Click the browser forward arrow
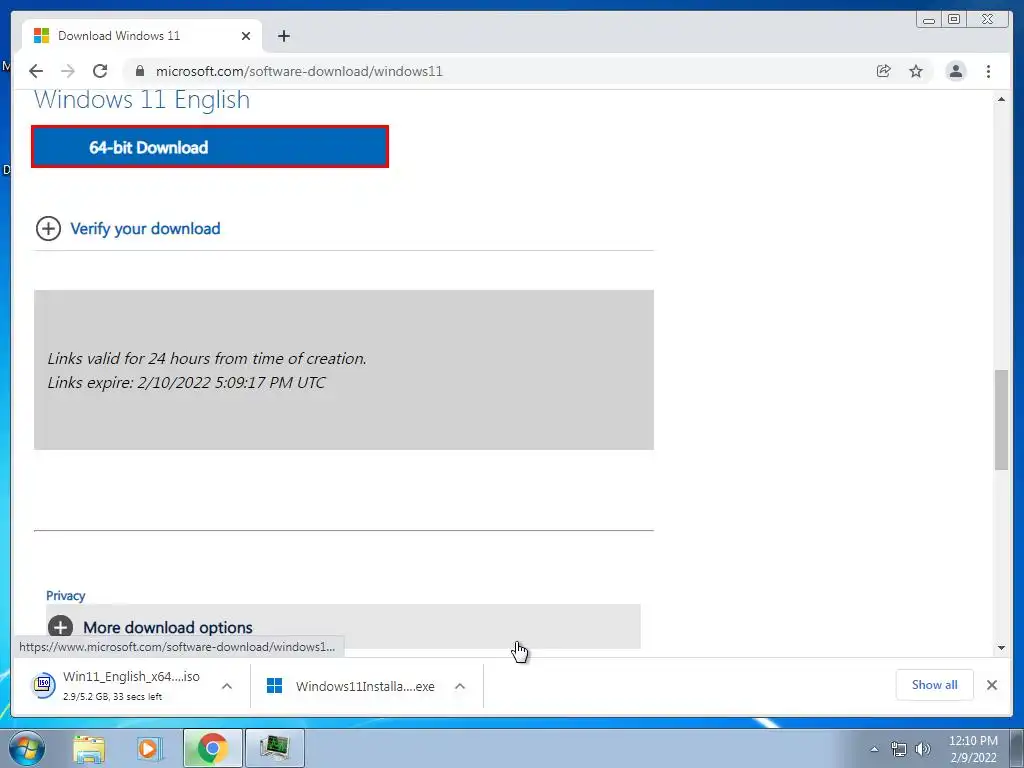 click(x=68, y=71)
